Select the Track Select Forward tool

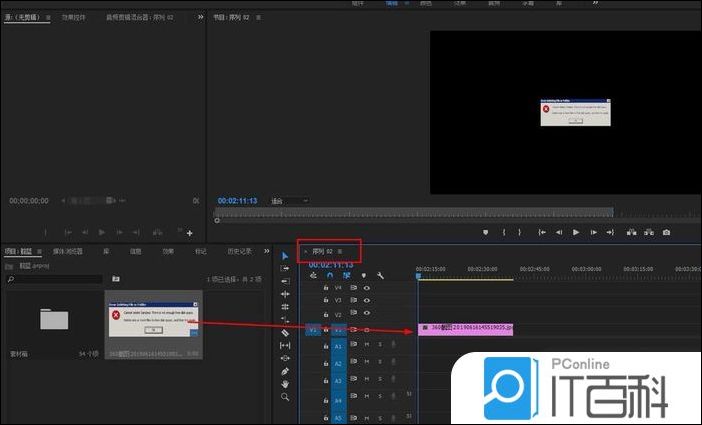point(285,268)
